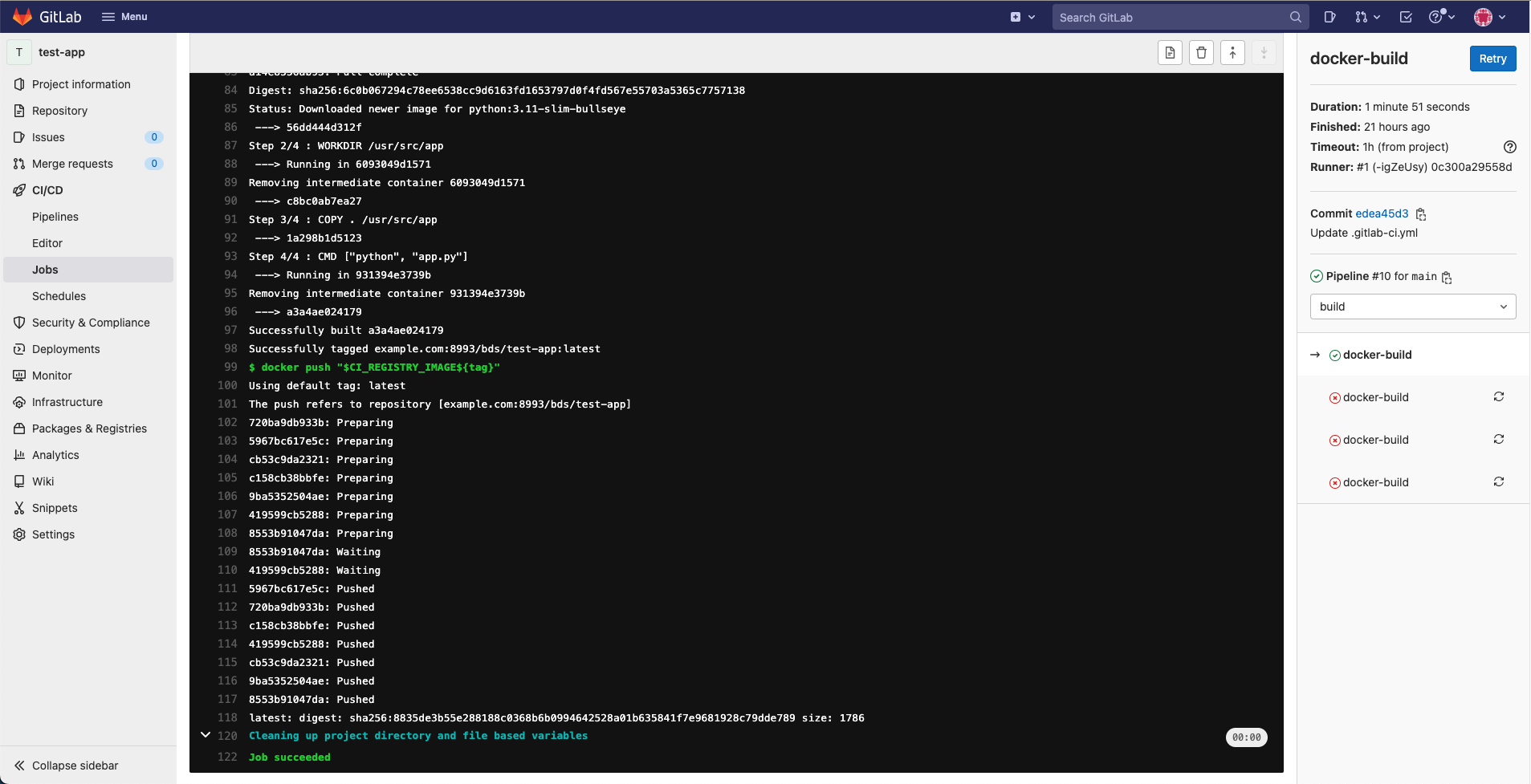Click the GitLab search field
The width and height of the screenshot is (1531, 784).
1172,17
